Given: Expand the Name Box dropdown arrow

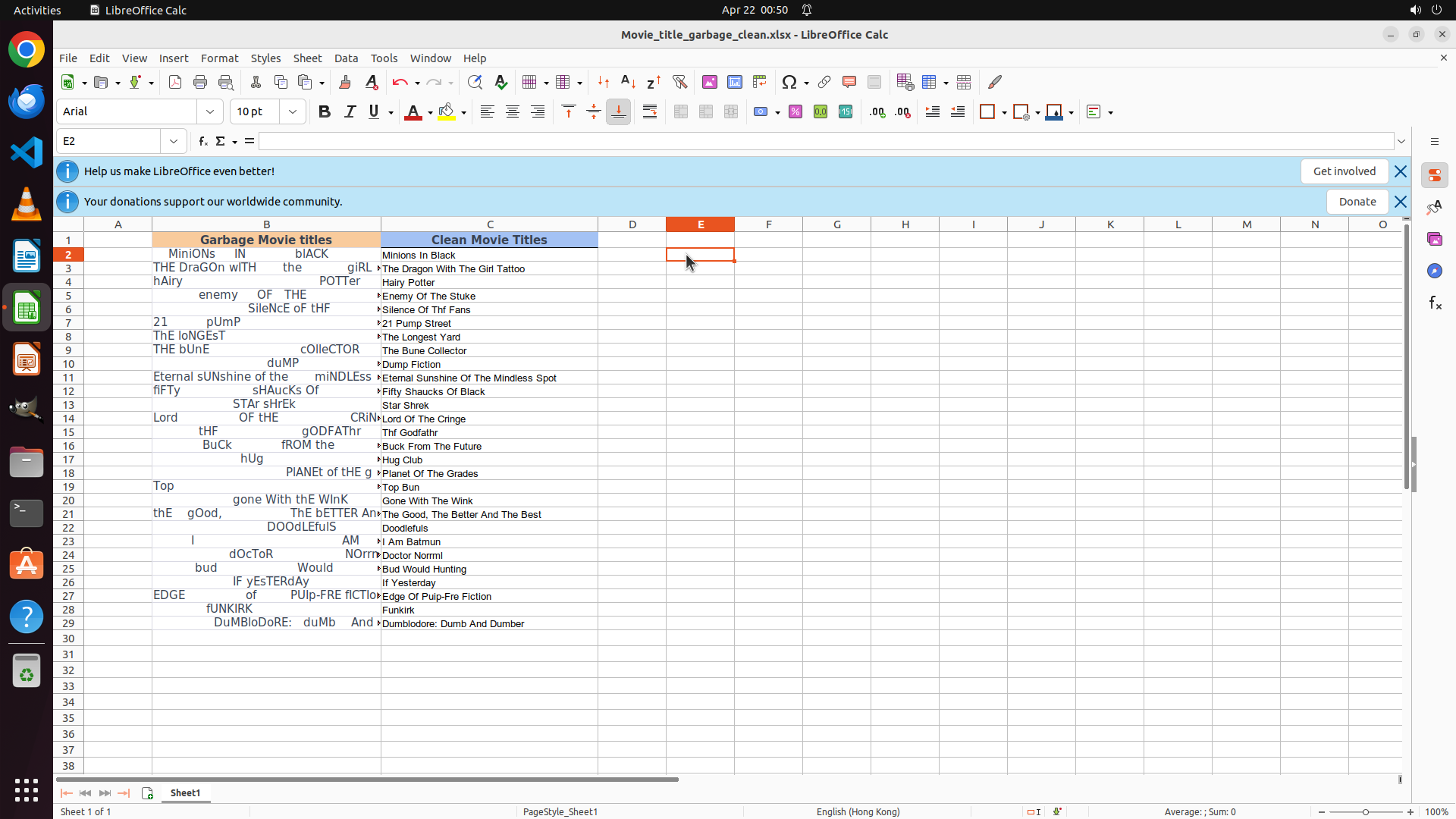Looking at the screenshot, I should point(174,141).
